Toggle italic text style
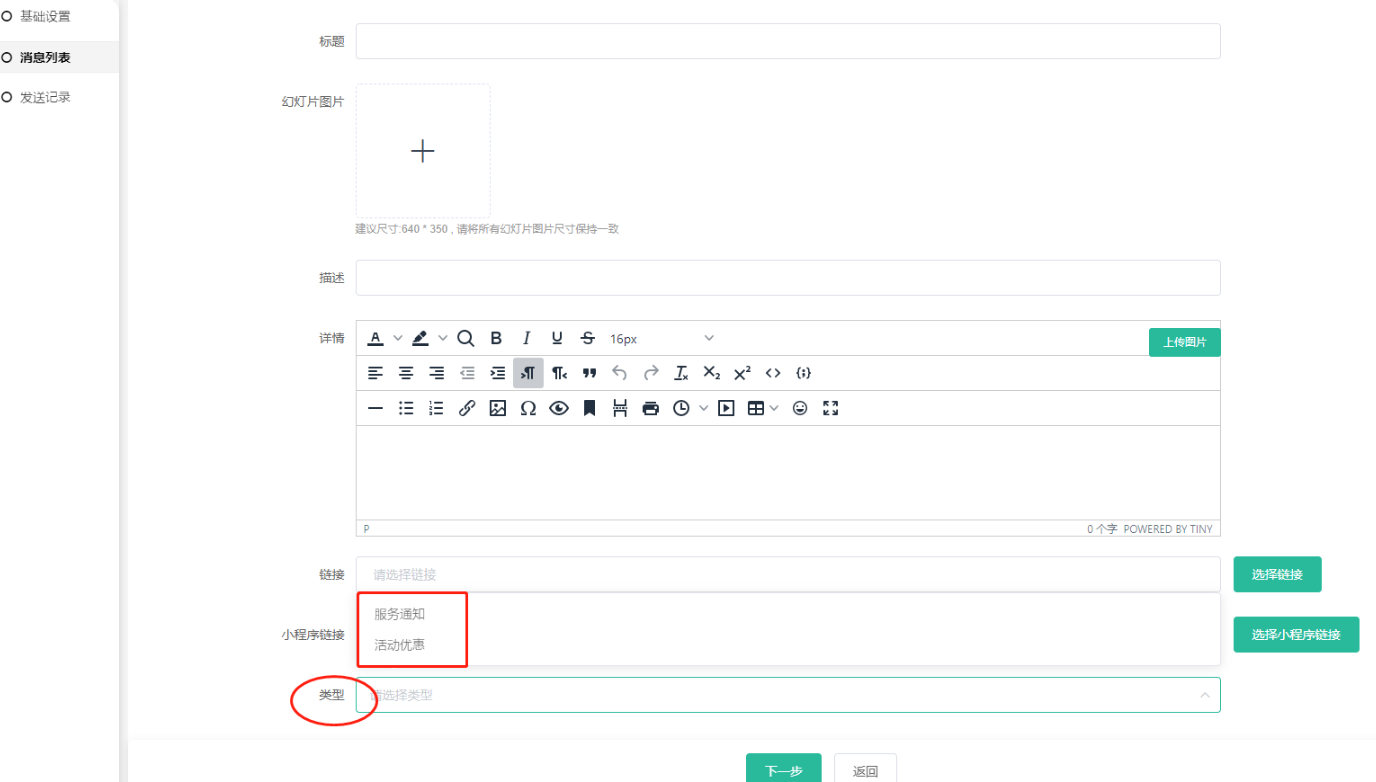 526,338
